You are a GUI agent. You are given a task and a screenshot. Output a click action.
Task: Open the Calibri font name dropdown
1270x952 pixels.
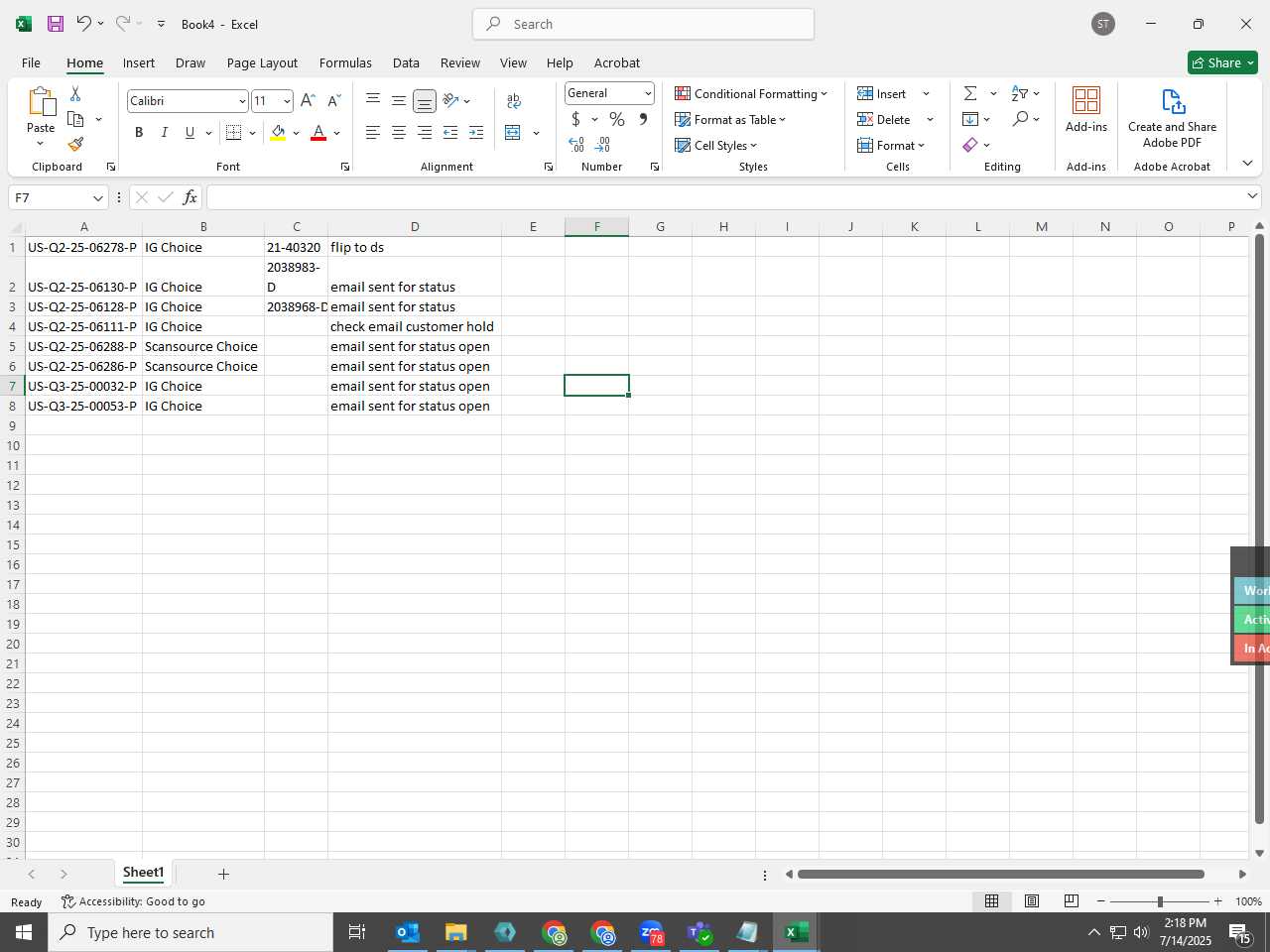242,101
